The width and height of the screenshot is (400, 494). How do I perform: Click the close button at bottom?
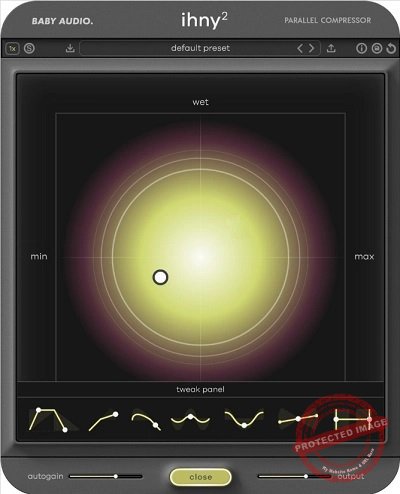point(201,477)
